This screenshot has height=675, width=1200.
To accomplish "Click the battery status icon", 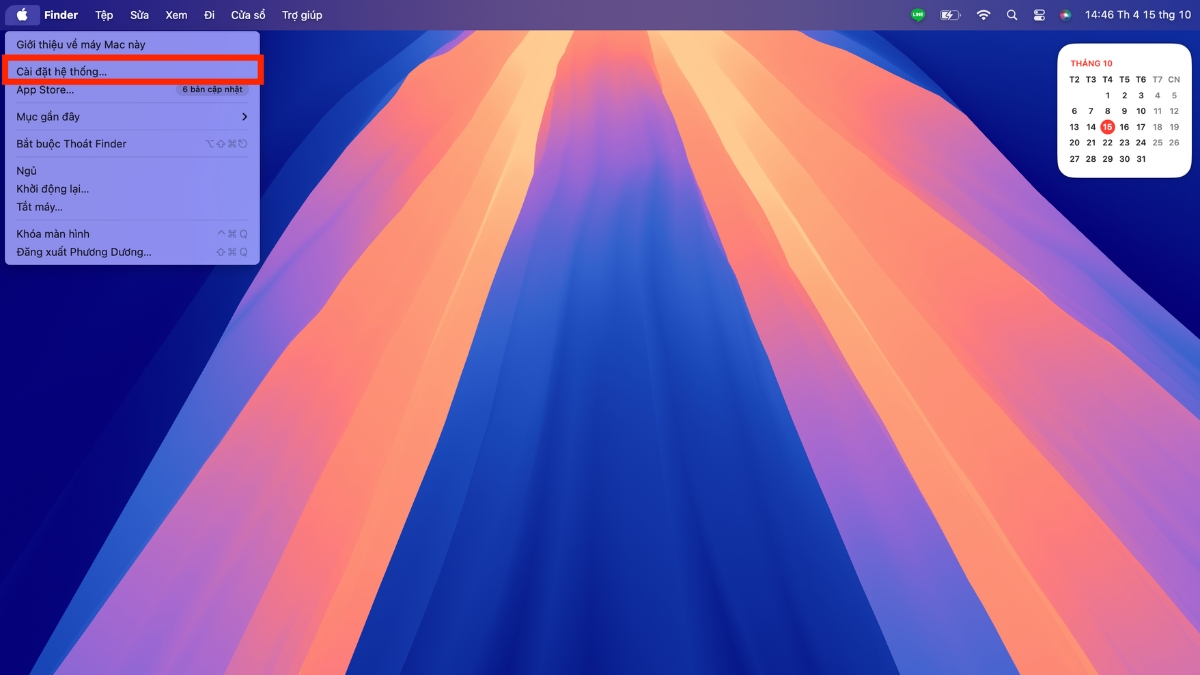I will 950,15.
